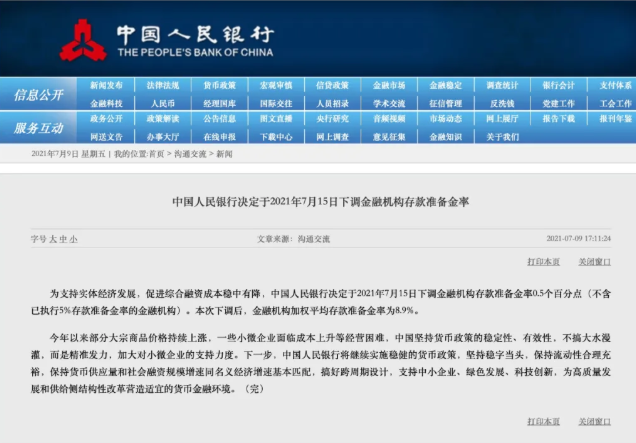Open 信贷政策 in the navigation

tap(333, 85)
